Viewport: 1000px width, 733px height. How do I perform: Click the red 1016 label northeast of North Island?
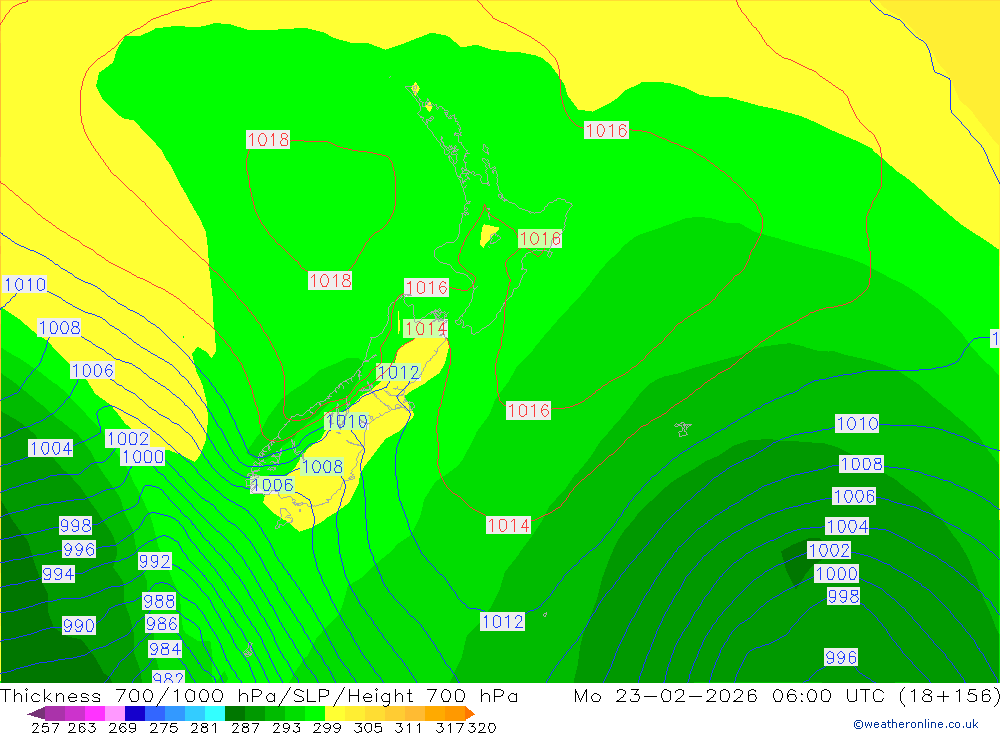click(607, 130)
